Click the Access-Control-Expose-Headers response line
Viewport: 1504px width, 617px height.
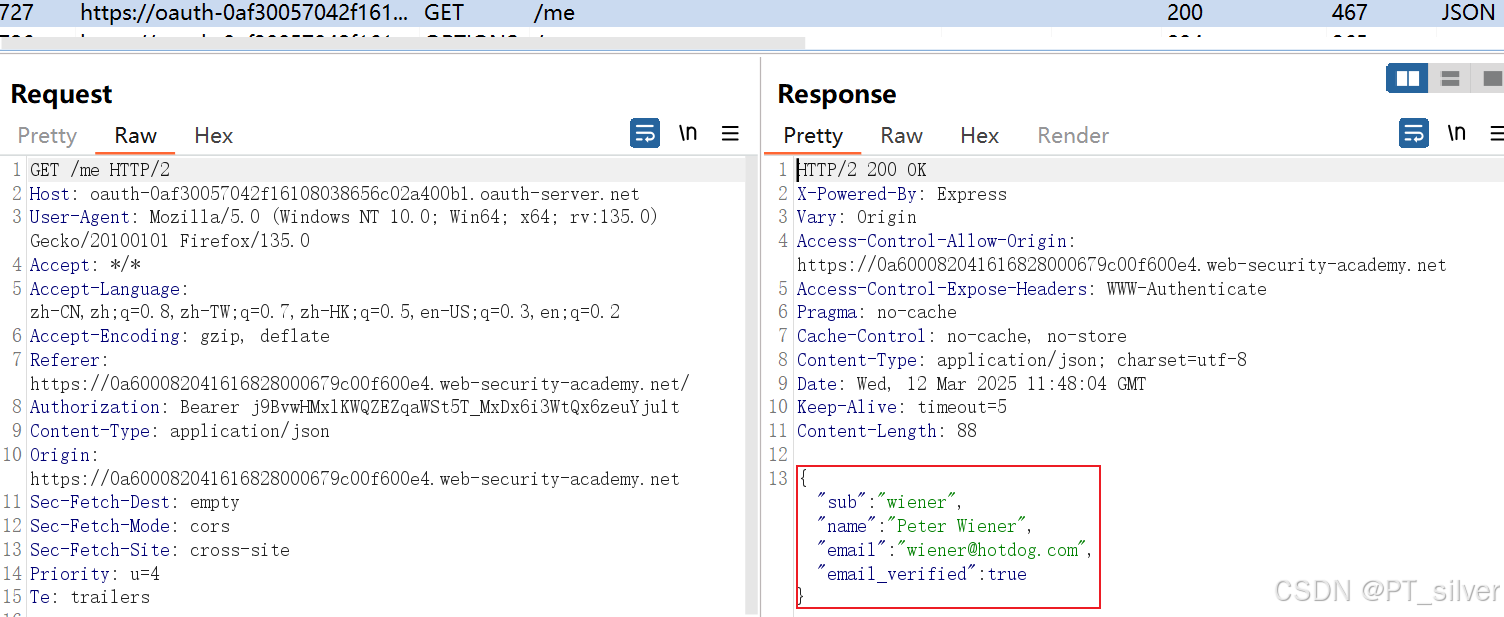[1031, 289]
